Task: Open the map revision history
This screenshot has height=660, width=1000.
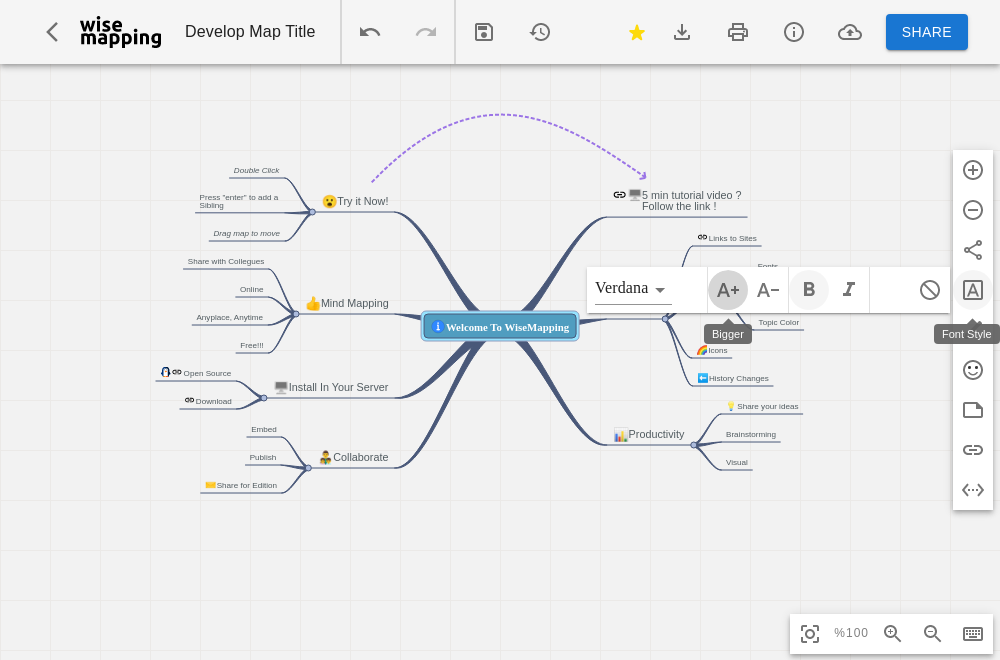Action: [x=540, y=32]
